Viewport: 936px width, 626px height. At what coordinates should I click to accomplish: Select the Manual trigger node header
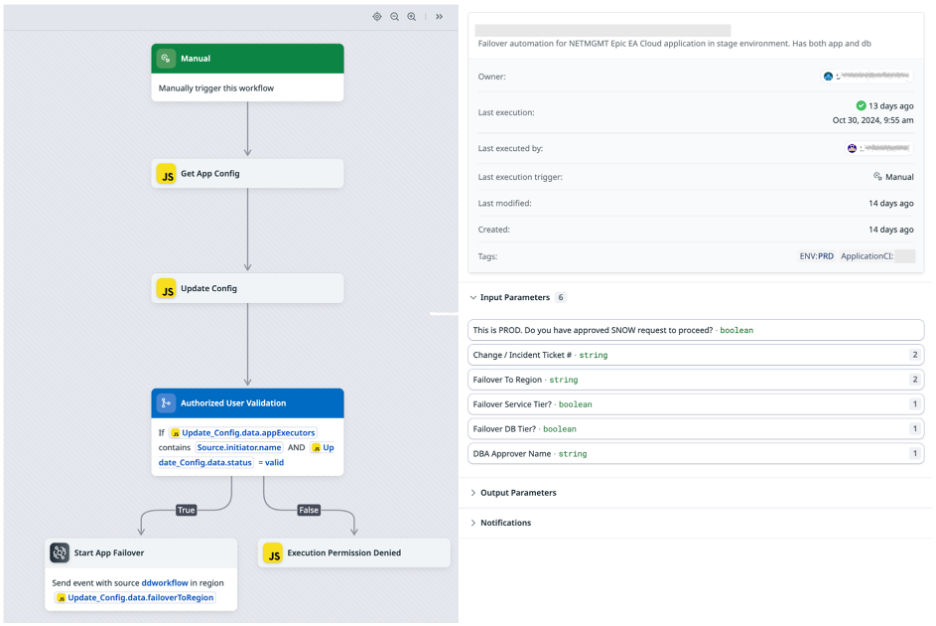click(248, 58)
